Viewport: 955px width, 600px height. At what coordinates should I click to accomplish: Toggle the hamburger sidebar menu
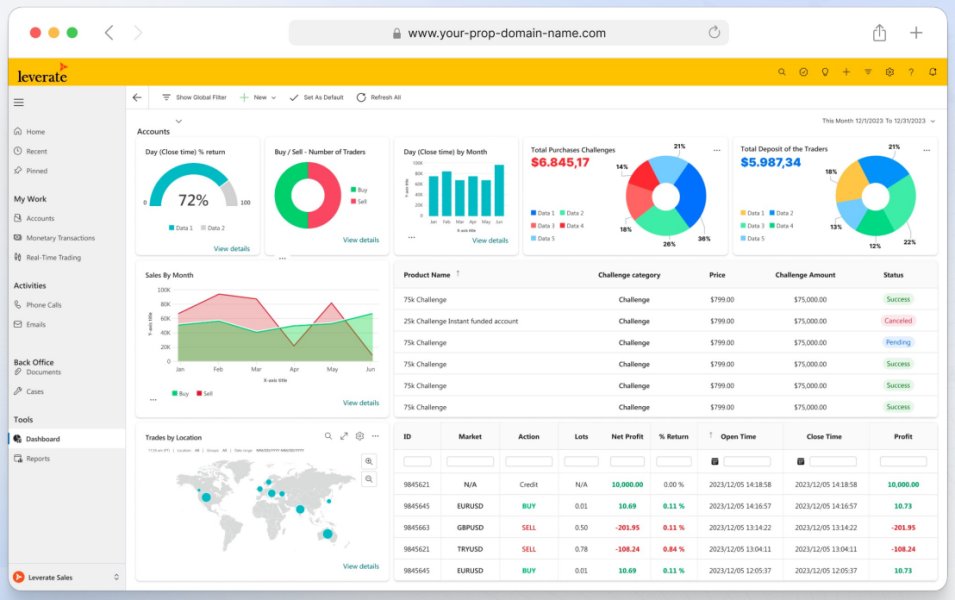tap(18, 102)
